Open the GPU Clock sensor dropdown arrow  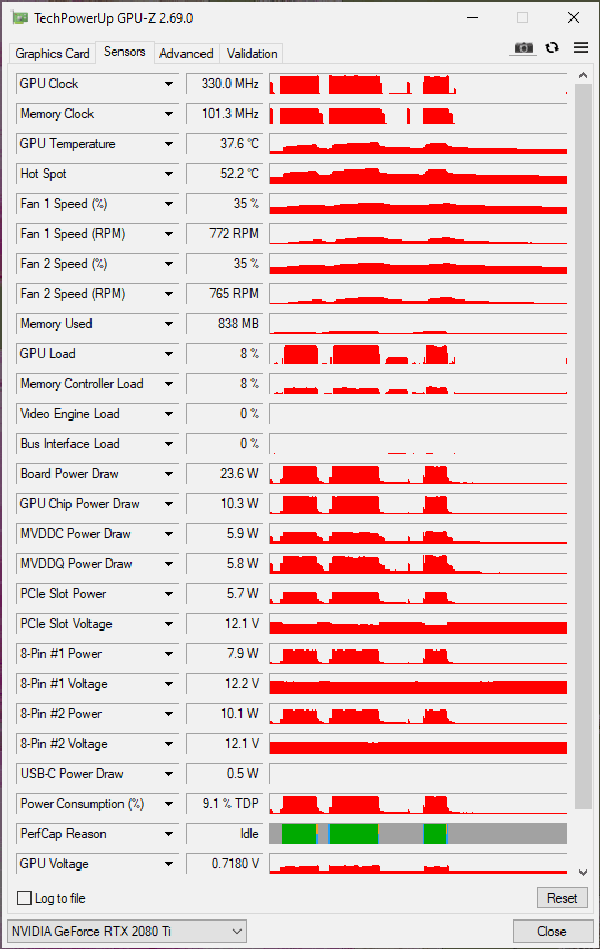click(x=169, y=84)
